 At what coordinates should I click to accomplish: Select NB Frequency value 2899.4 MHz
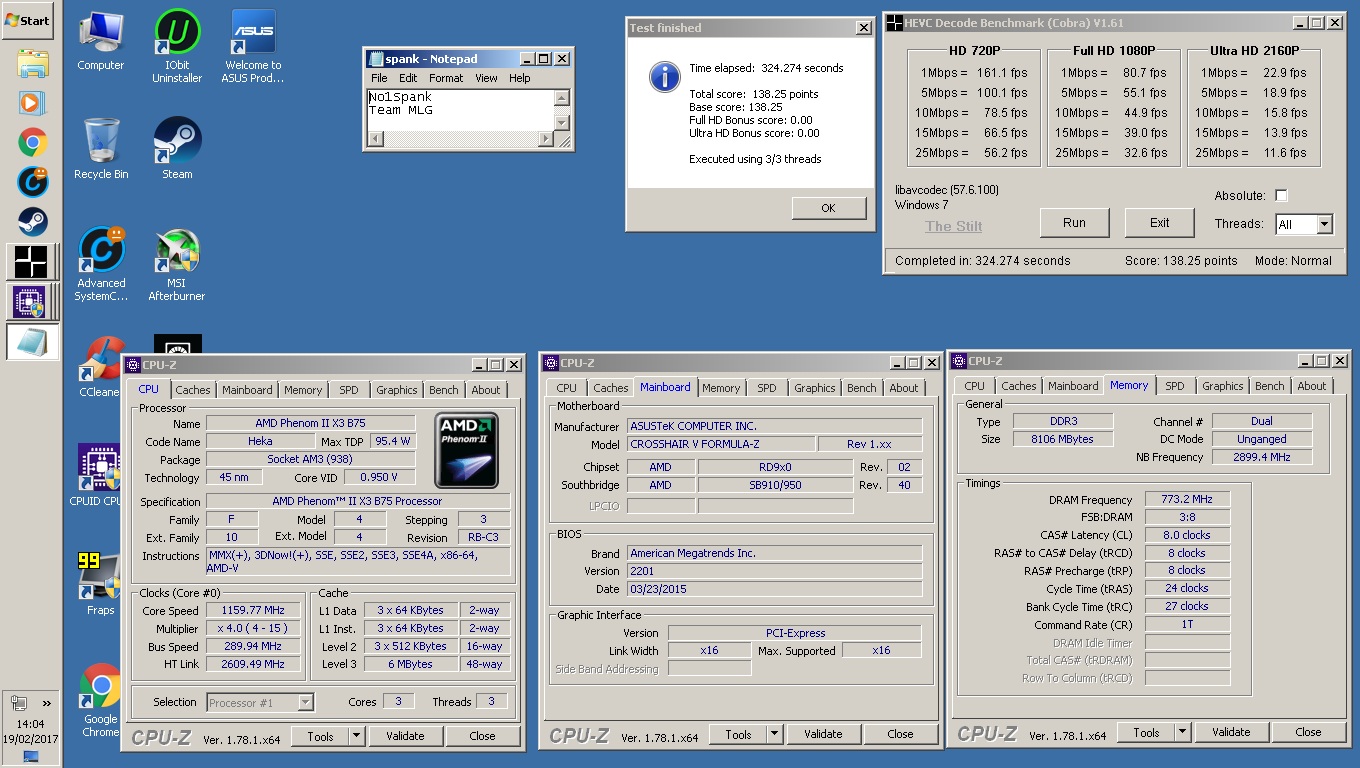[1261, 457]
